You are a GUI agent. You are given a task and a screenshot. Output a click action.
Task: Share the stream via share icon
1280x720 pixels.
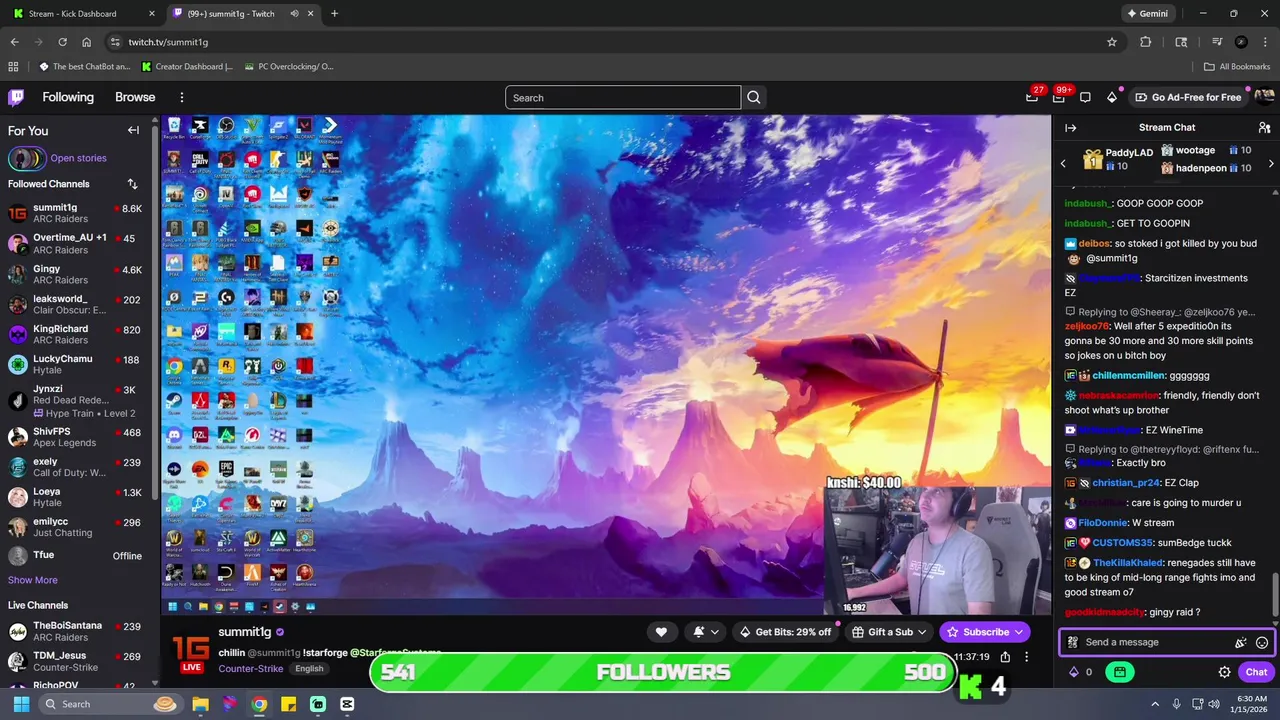pos(1005,657)
